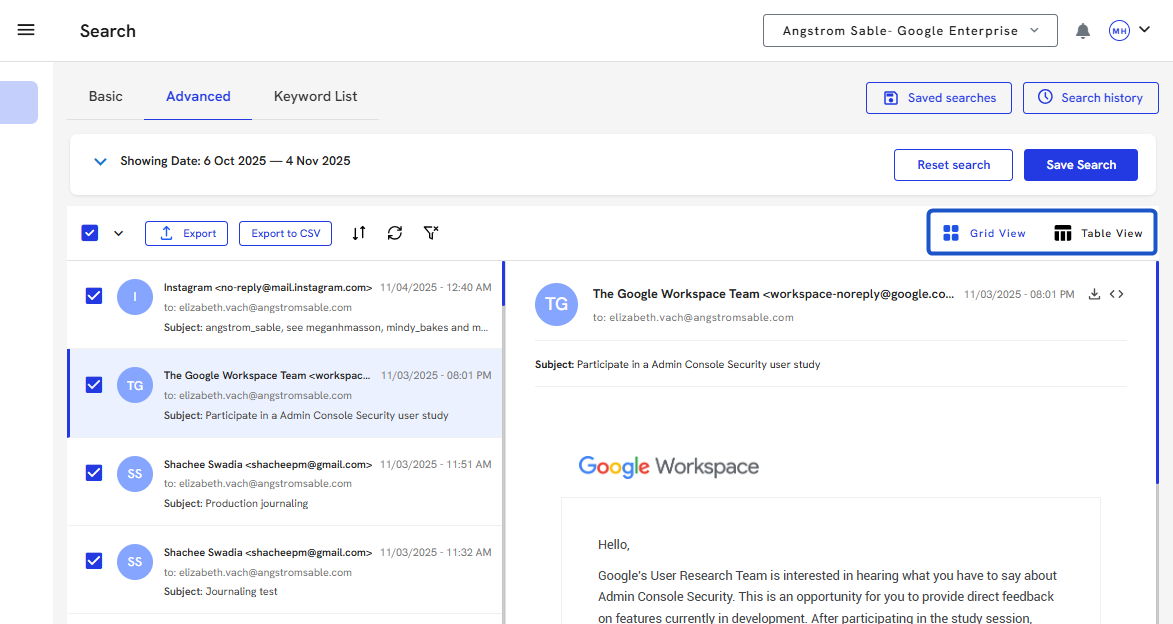Switch to the Basic search tab
This screenshot has height=624, width=1173.
(105, 97)
